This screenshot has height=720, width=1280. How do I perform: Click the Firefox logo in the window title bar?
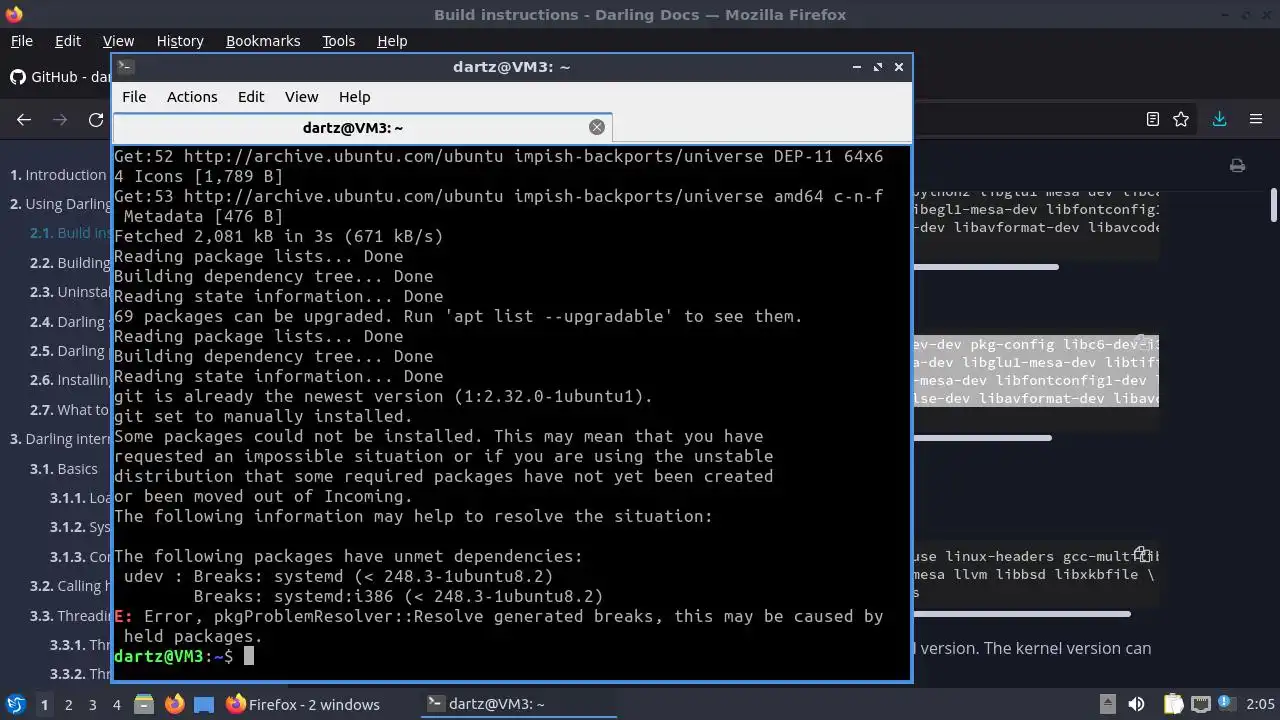pyautogui.click(x=13, y=15)
